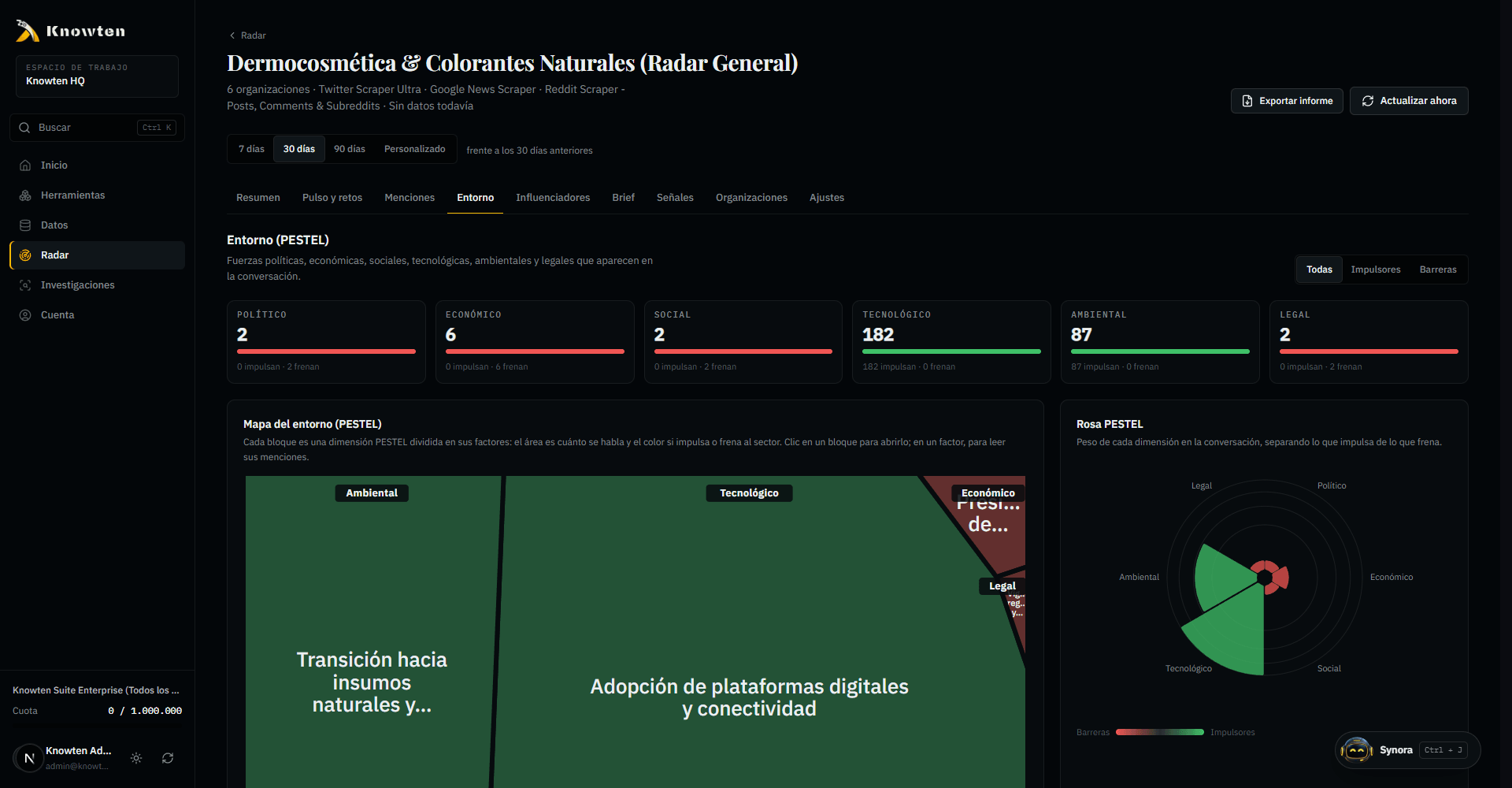
Task: Open Inicio in the sidebar
Action: pyautogui.click(x=97, y=165)
